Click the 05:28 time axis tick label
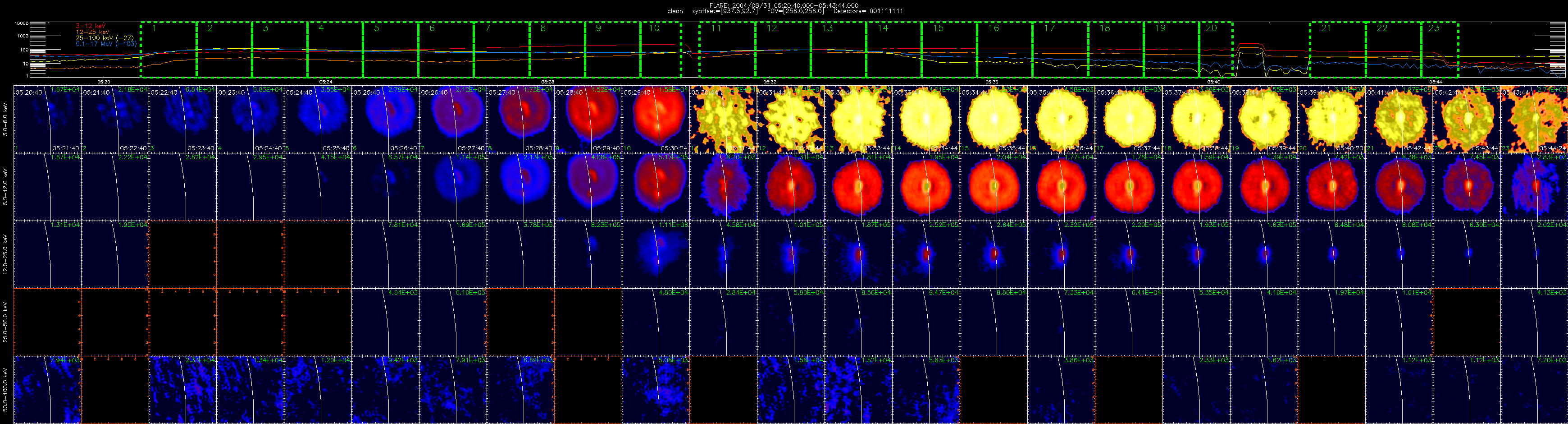 (x=548, y=82)
